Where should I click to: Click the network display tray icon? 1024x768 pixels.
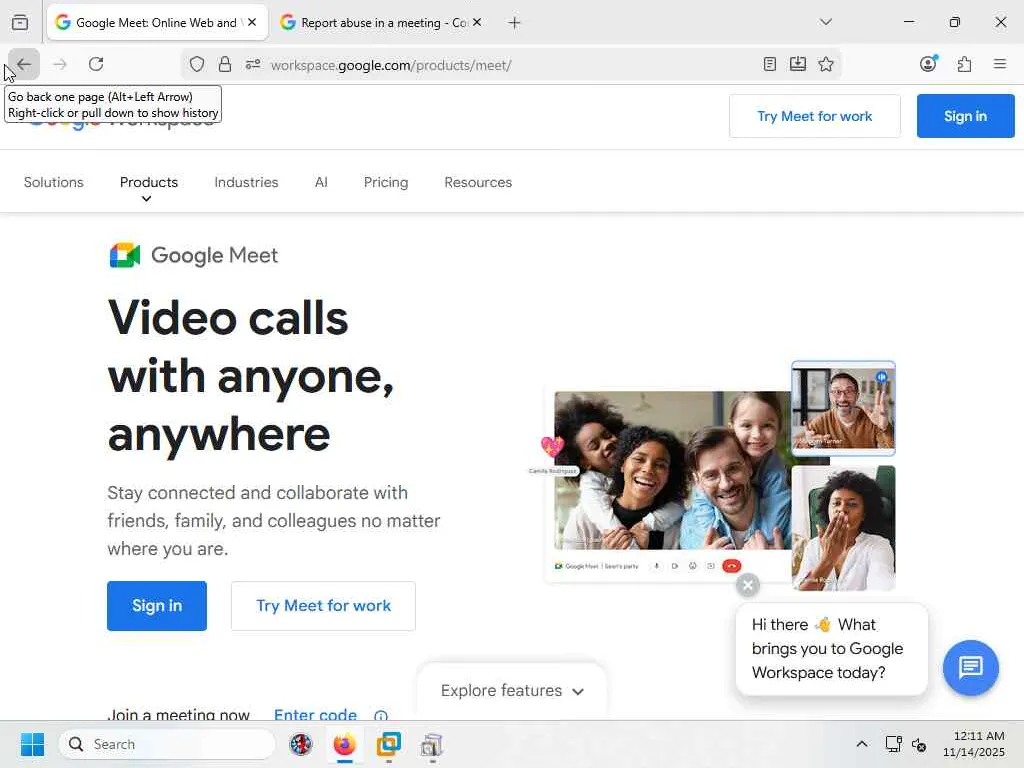point(893,744)
